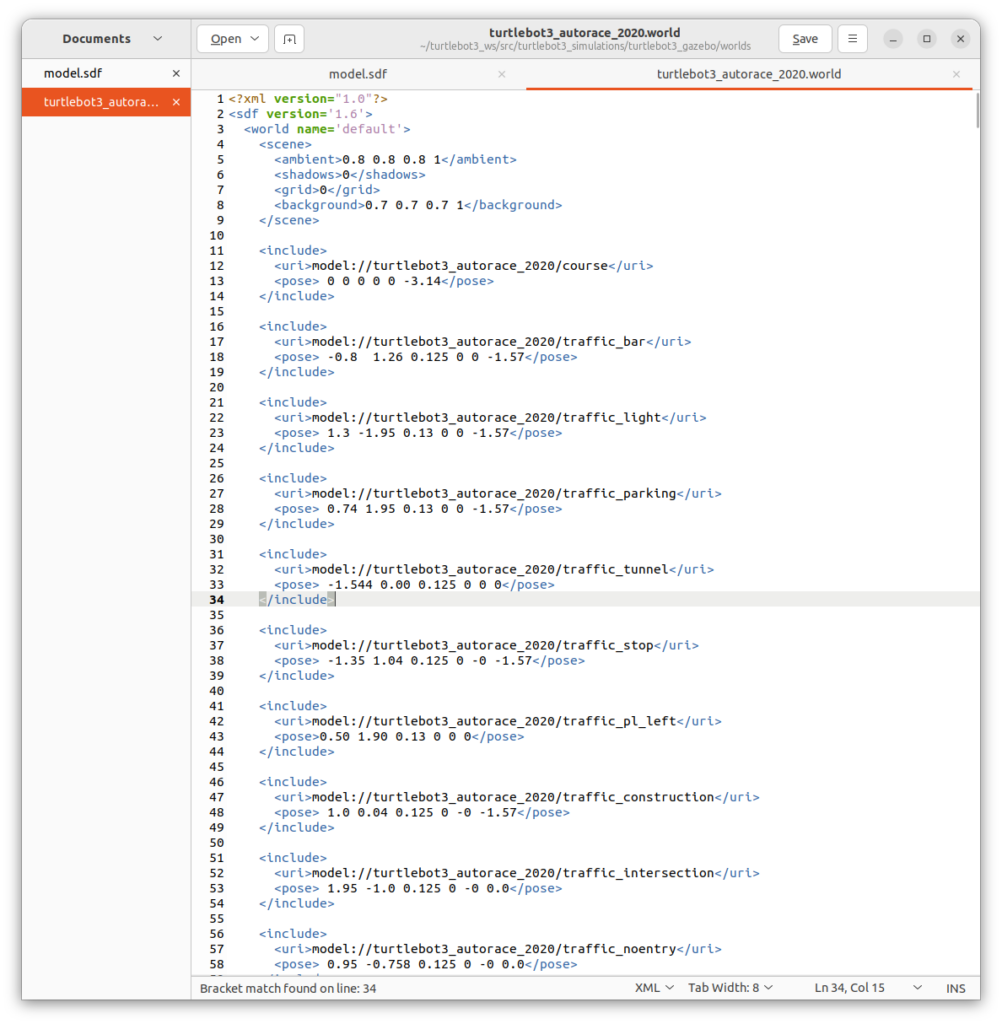Click the Bracket match found status message
The width and height of the screenshot is (1002, 1024).
[x=287, y=988]
